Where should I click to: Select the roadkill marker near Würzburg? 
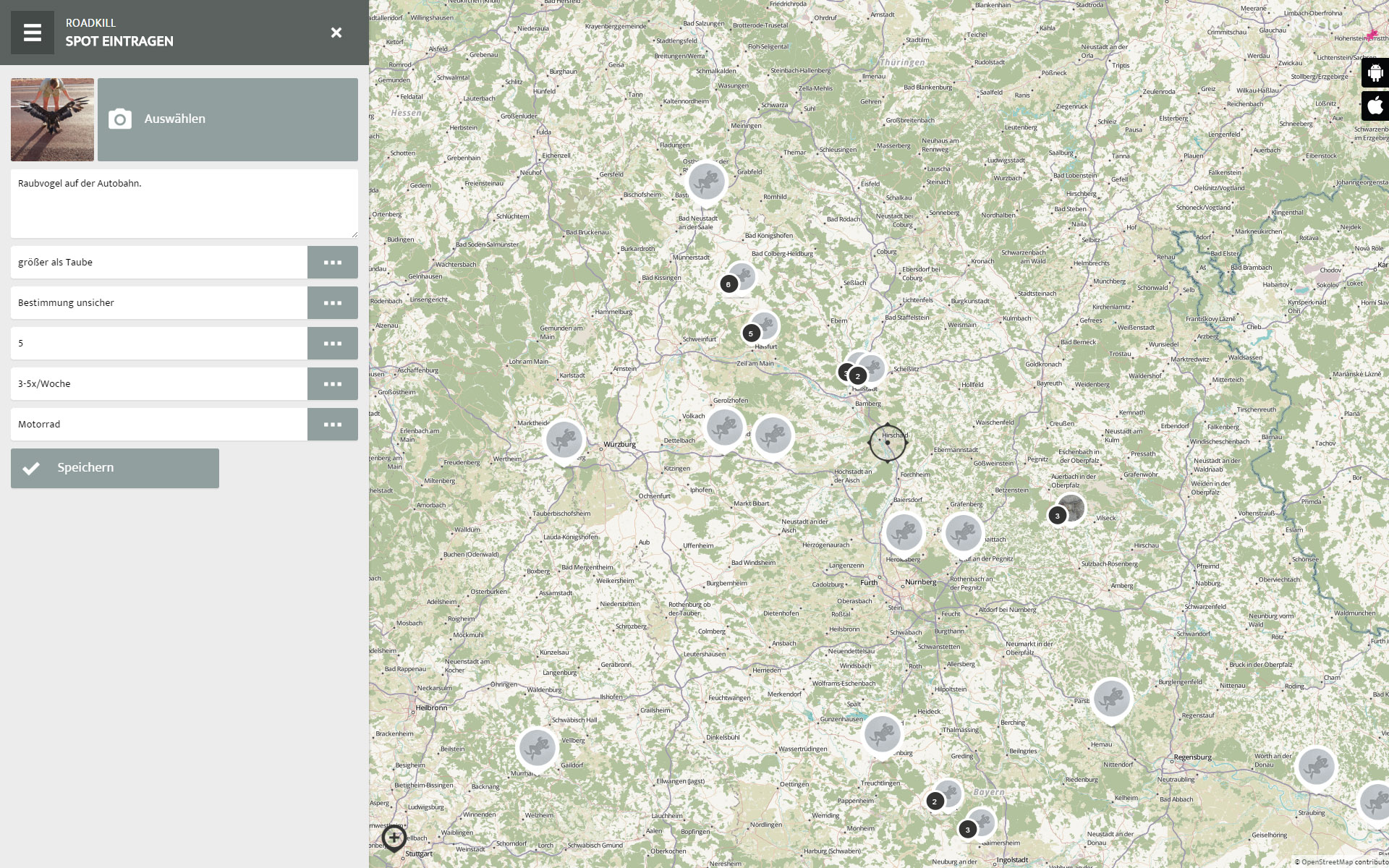pos(564,439)
